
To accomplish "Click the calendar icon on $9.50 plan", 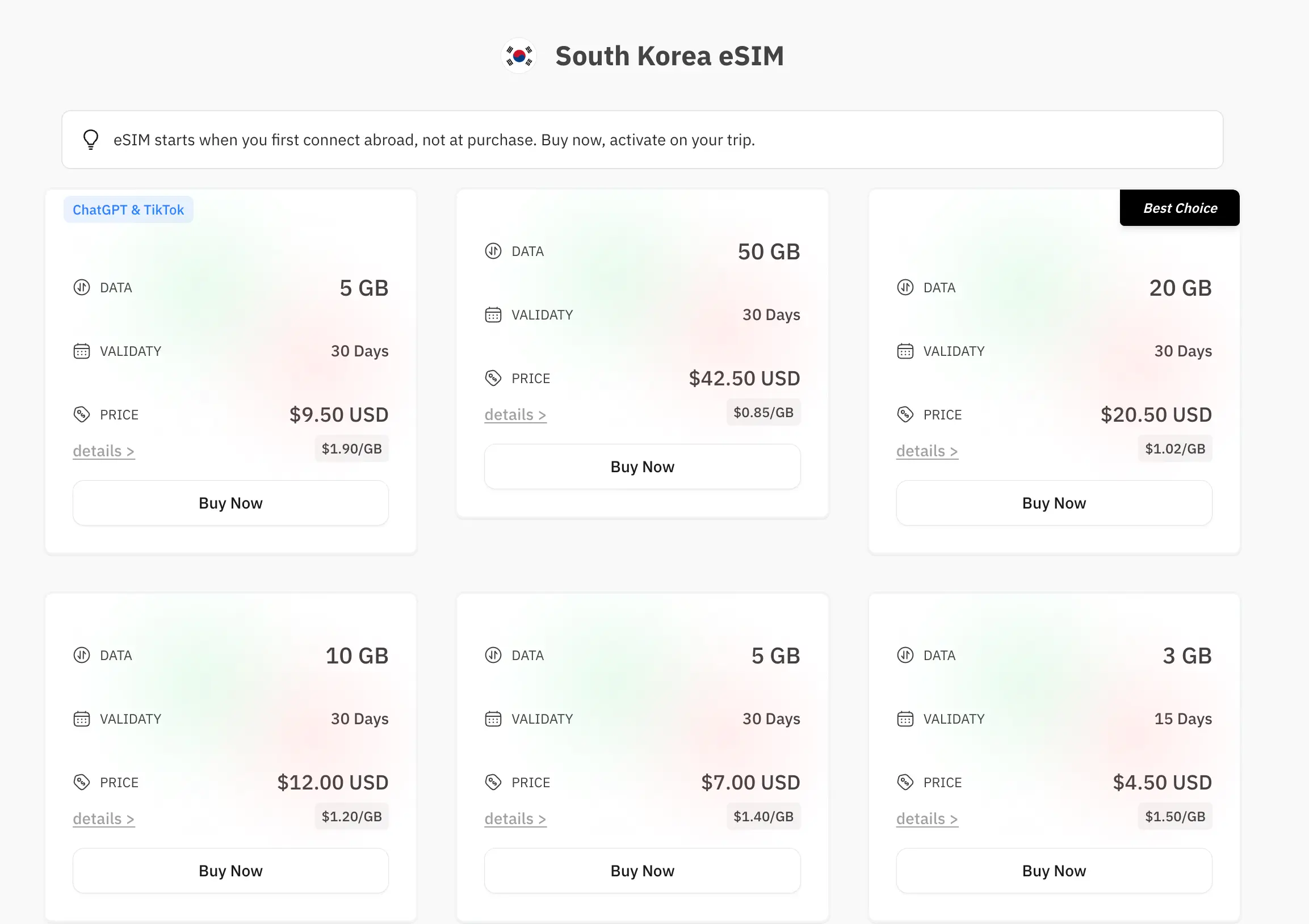I will click(82, 351).
